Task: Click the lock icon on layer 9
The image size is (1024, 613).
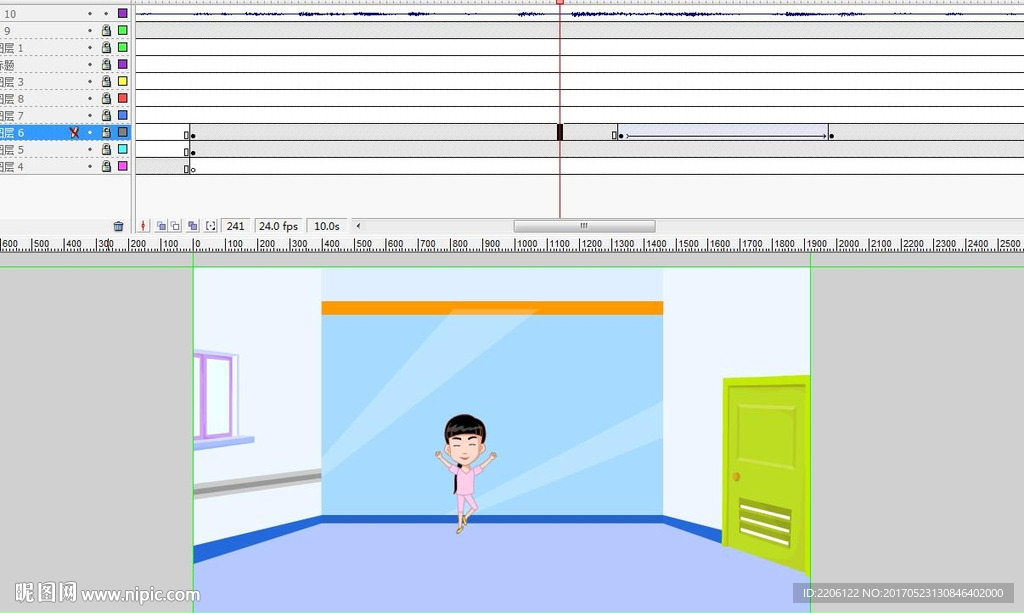Action: [106, 31]
